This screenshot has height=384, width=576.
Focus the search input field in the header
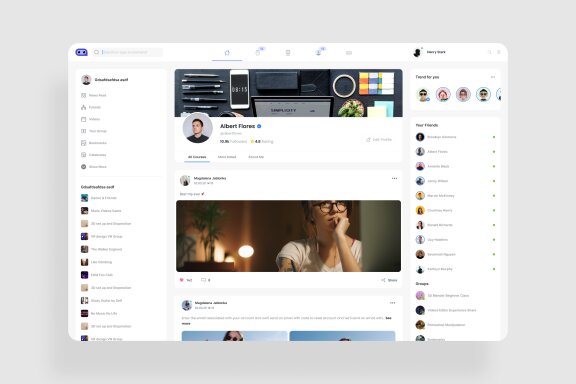[x=127, y=52]
